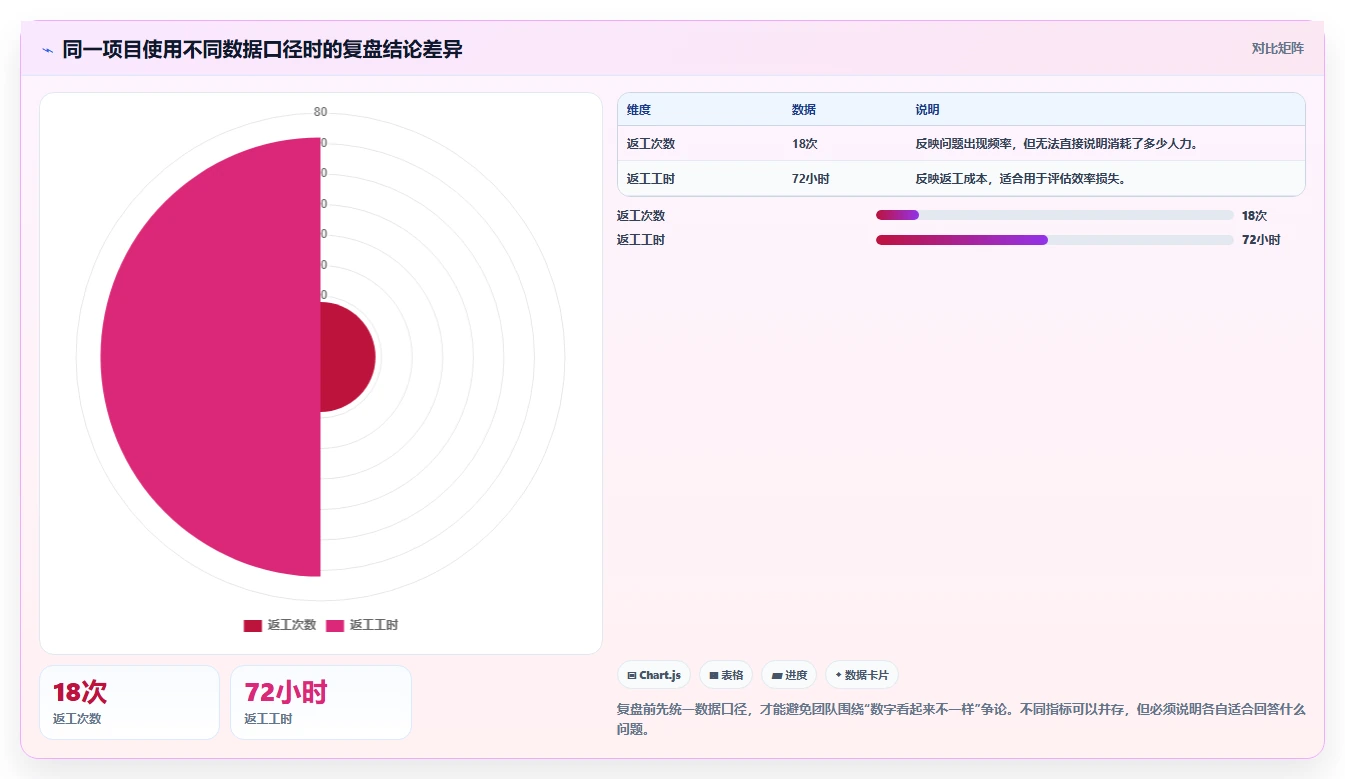1345x779 pixels.
Task: Click the icon on the 数据卡片 tag
Action: (x=838, y=675)
